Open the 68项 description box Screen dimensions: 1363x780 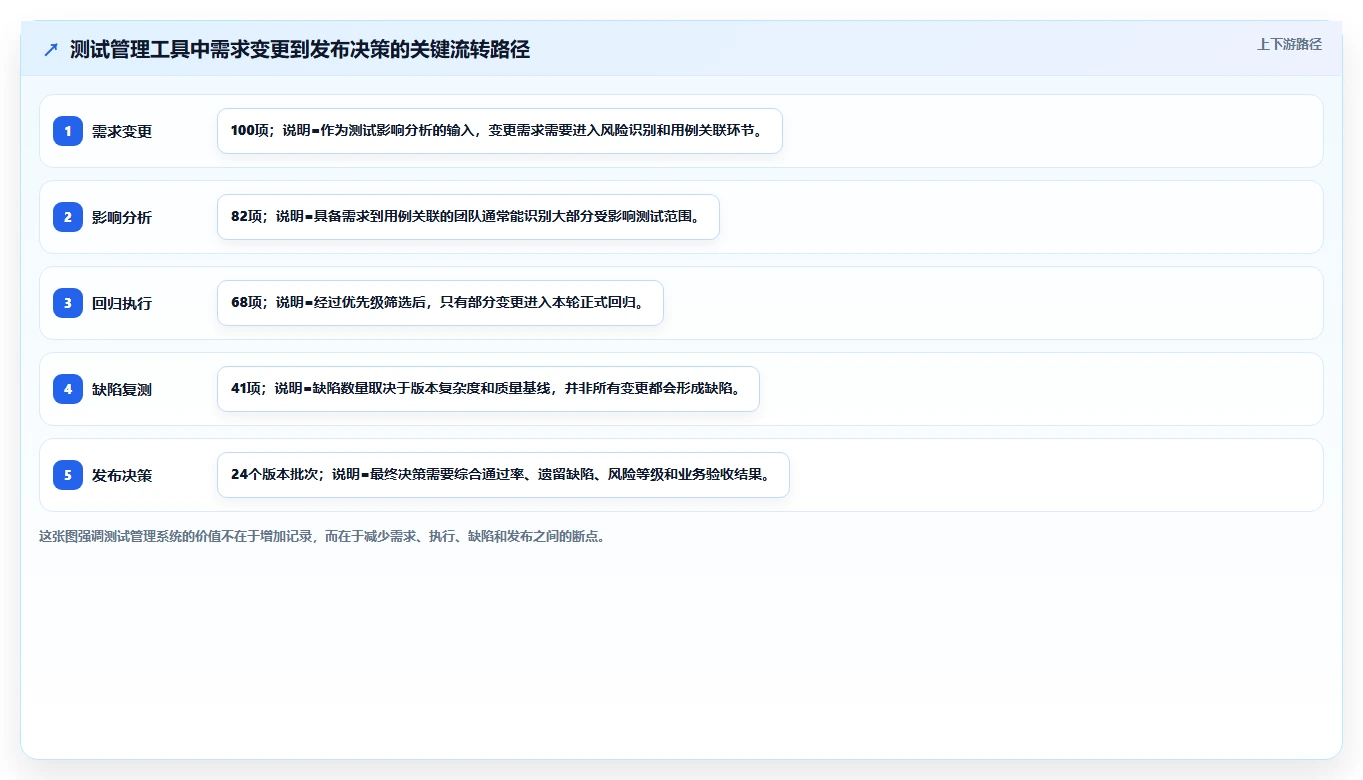440,303
